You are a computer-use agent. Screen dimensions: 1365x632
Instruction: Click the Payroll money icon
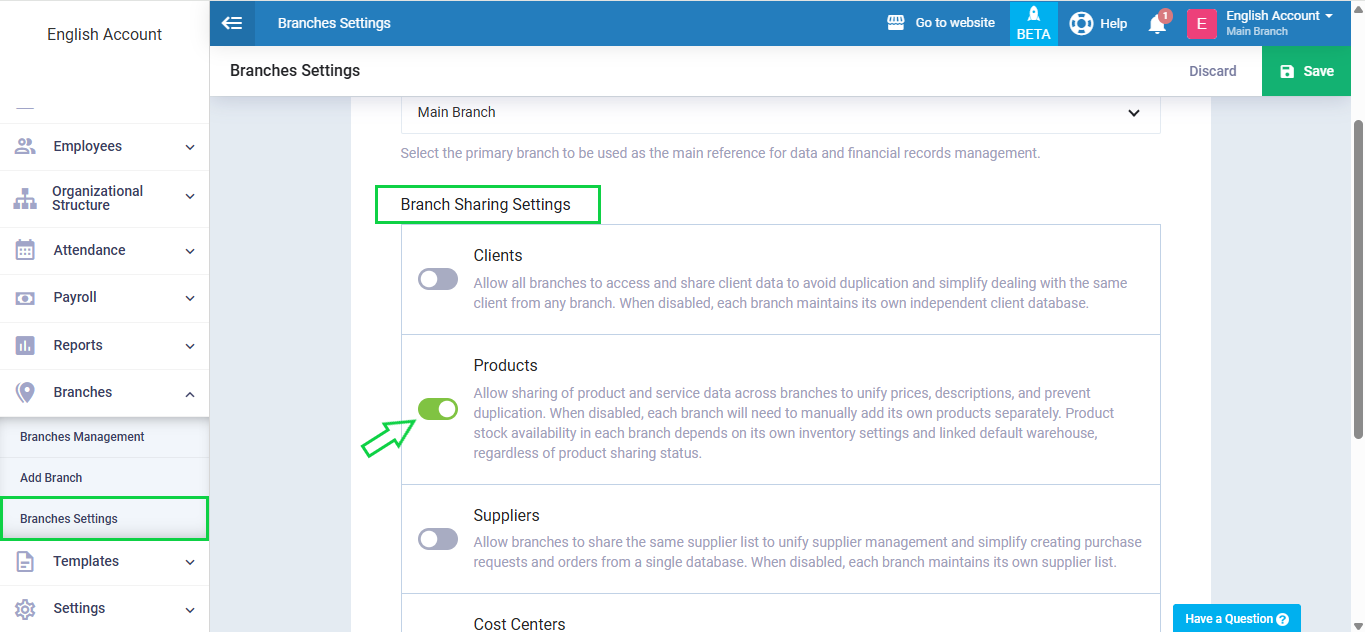point(25,297)
